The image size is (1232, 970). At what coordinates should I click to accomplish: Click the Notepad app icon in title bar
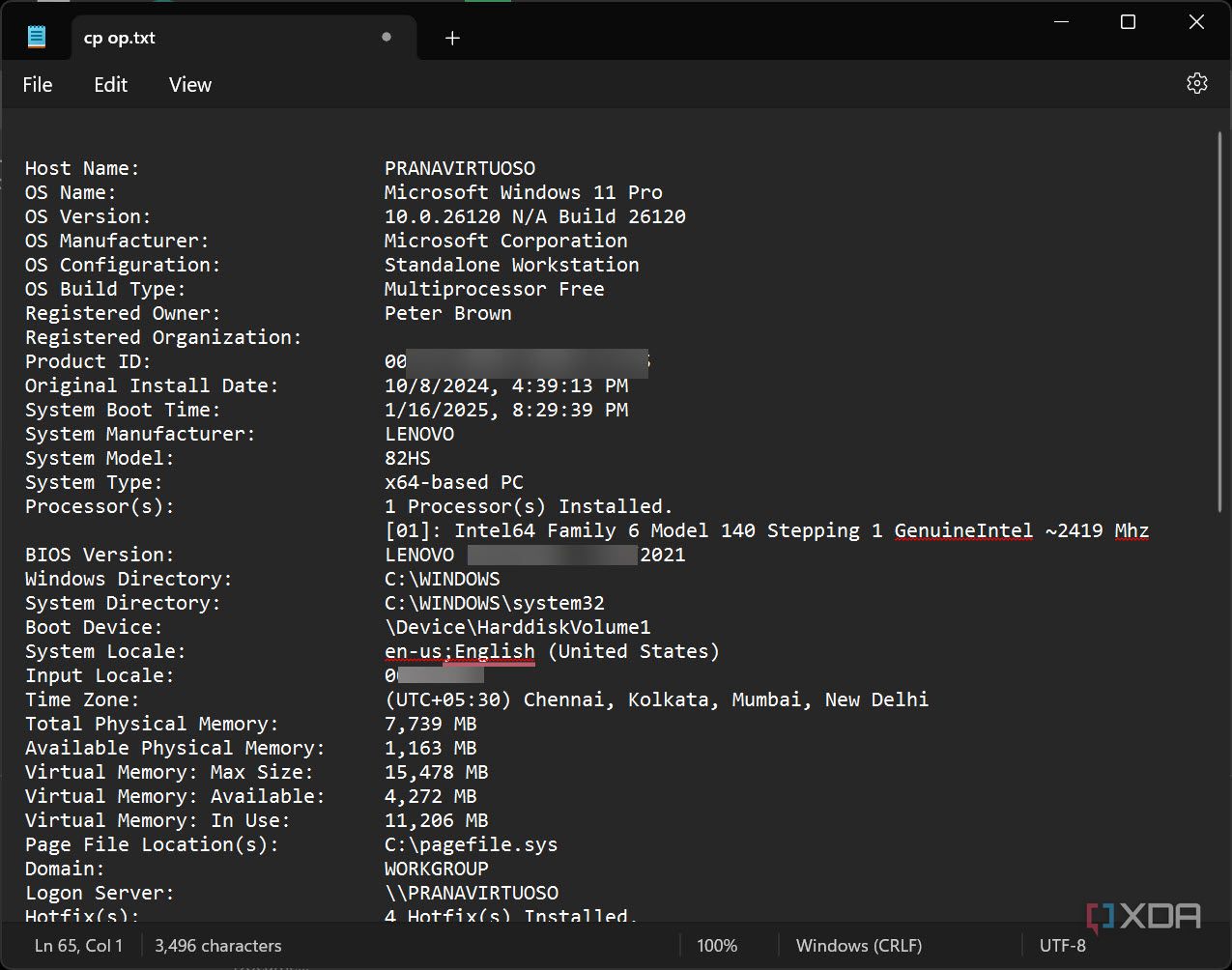(37, 38)
